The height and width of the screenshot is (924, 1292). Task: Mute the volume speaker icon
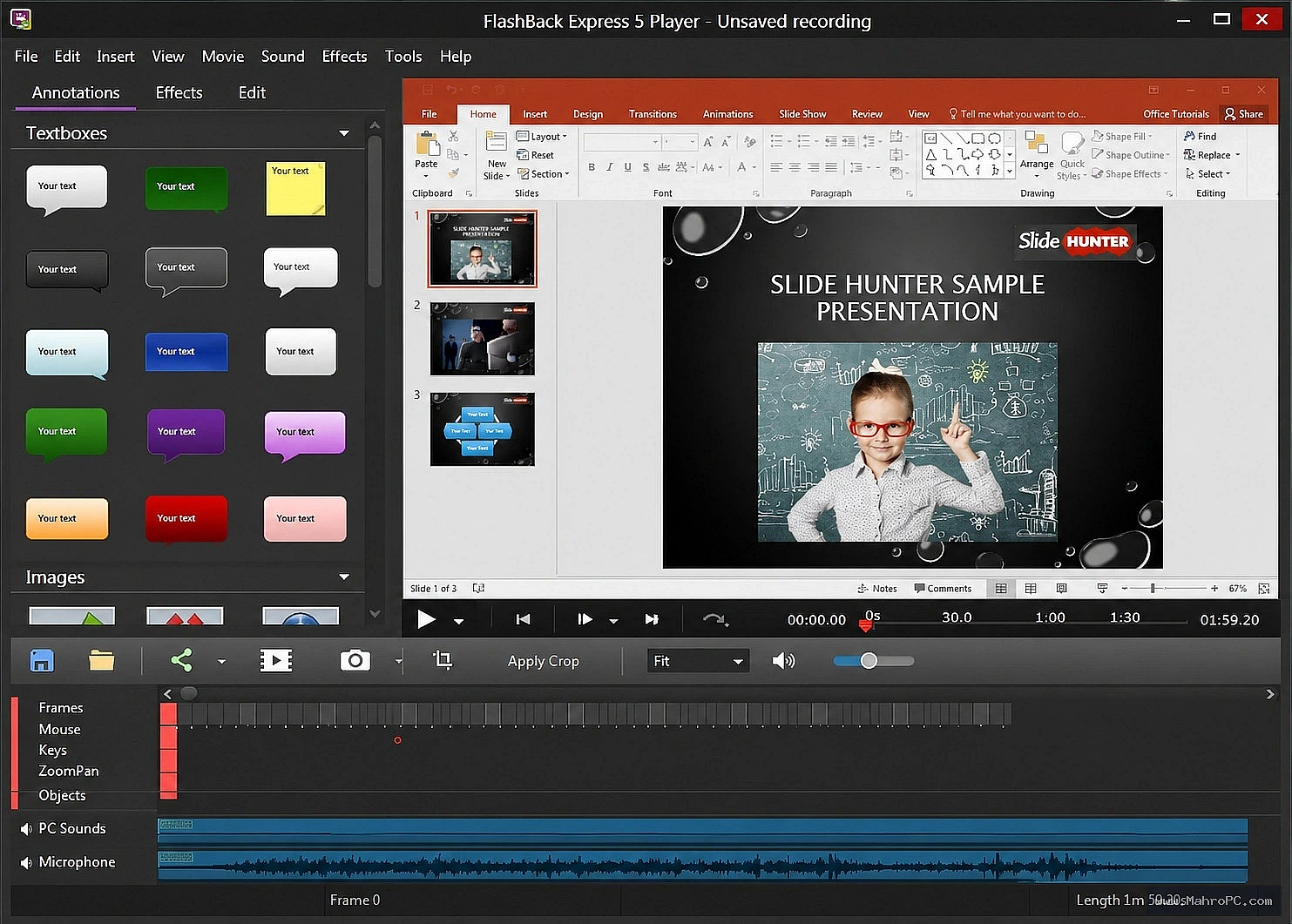tap(783, 661)
